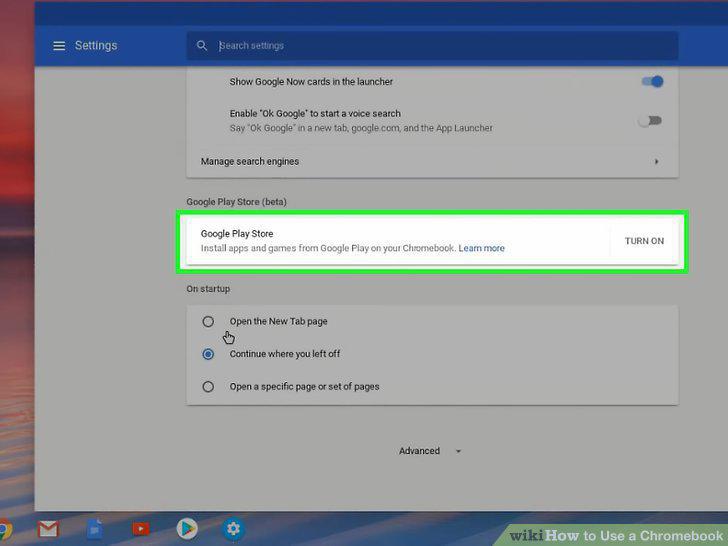
Task: Expand the Advanced settings dropdown arrow
Action: [458, 451]
